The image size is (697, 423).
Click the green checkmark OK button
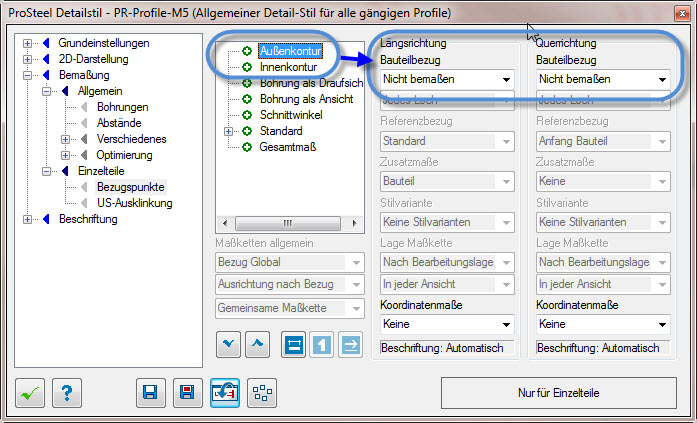click(30, 393)
